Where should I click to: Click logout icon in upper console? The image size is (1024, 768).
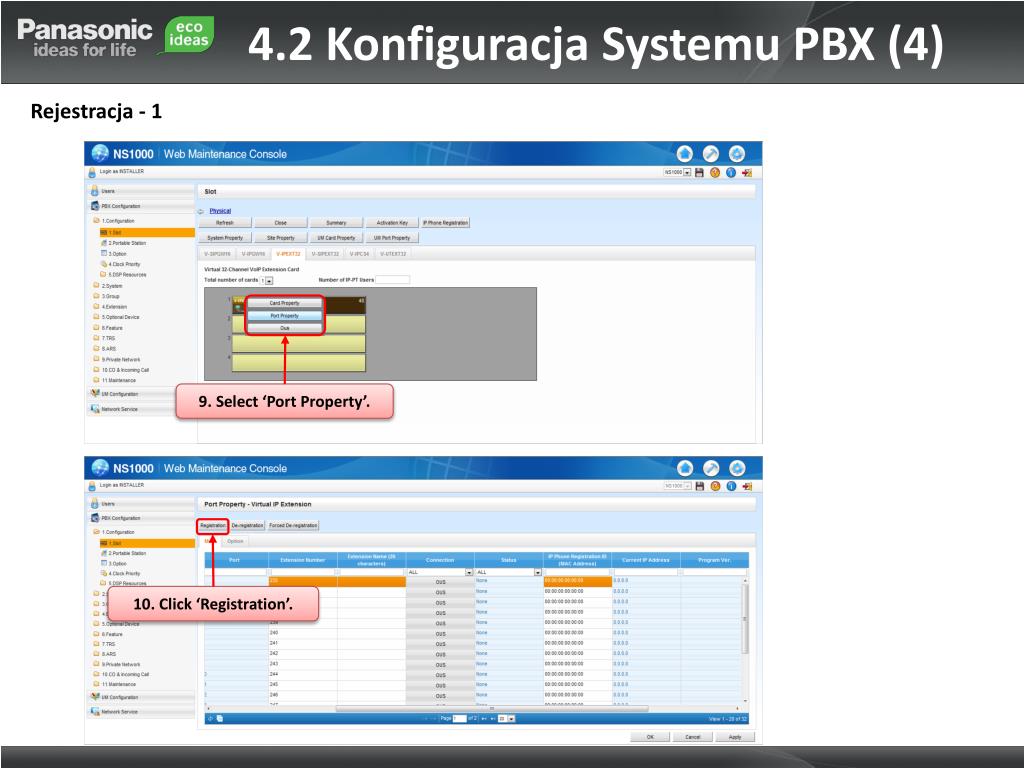coord(747,172)
